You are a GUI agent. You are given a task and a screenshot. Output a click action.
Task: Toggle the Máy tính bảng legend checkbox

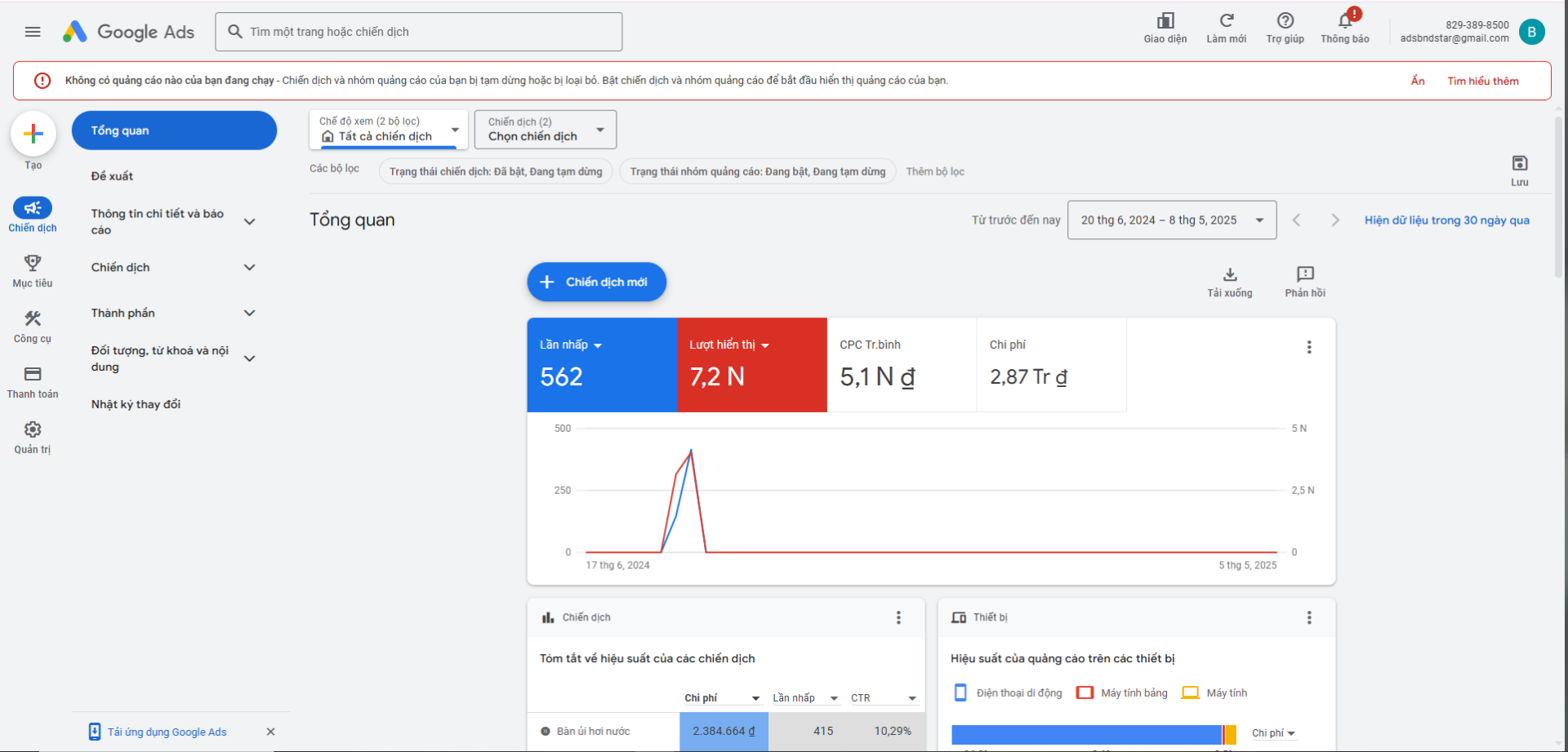[1085, 692]
